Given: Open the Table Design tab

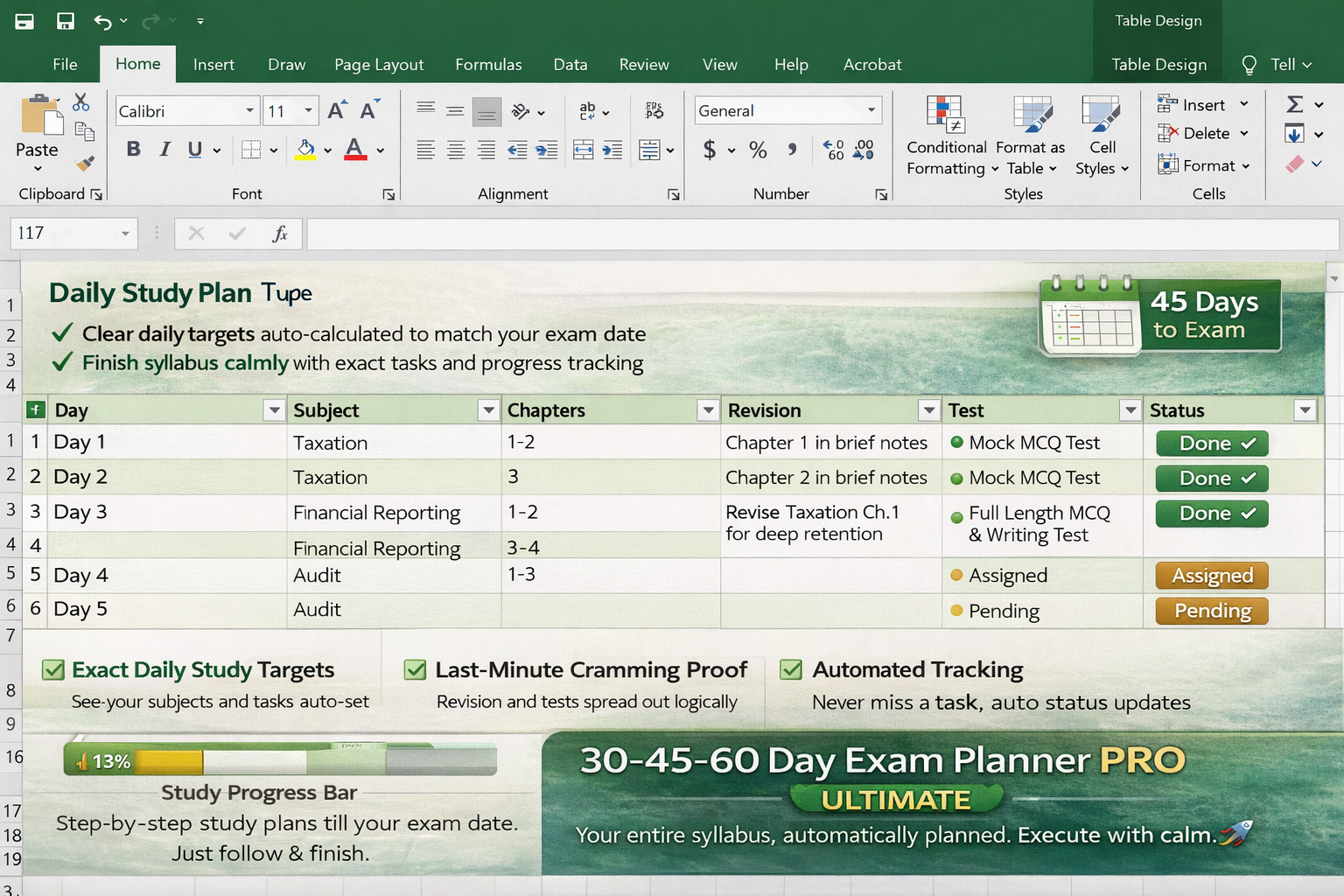Looking at the screenshot, I should click(1158, 64).
